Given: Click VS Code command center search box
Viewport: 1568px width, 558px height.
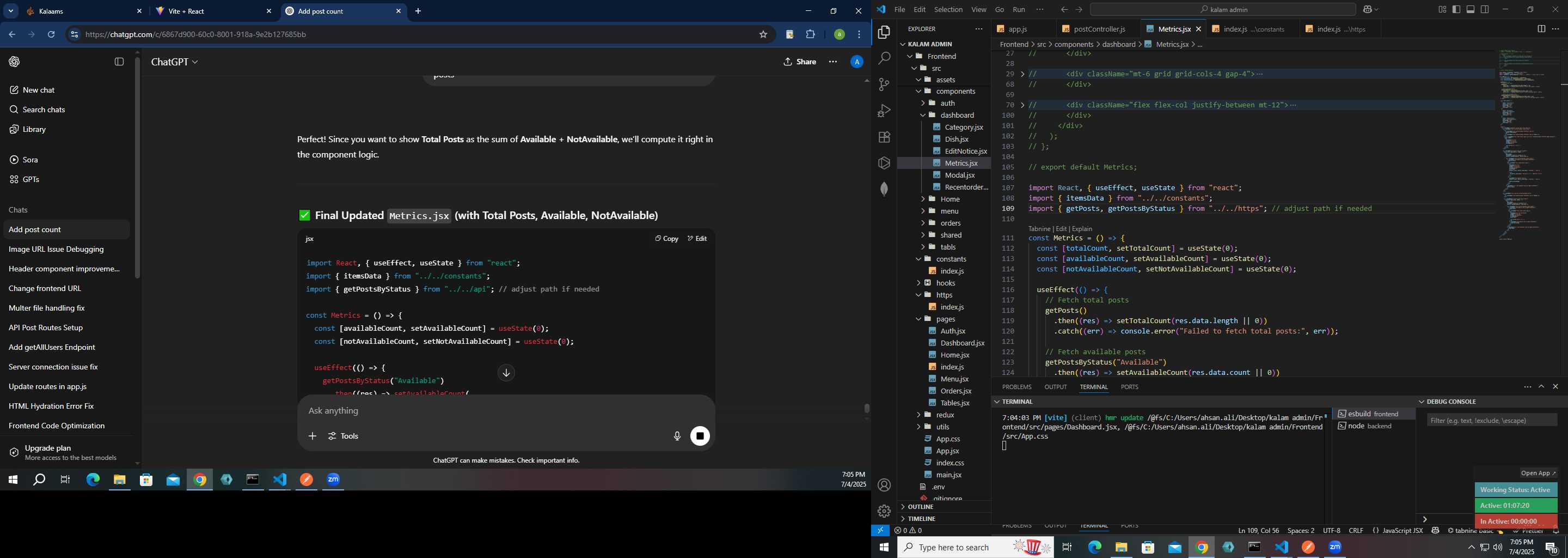Looking at the screenshot, I should [1222, 10].
